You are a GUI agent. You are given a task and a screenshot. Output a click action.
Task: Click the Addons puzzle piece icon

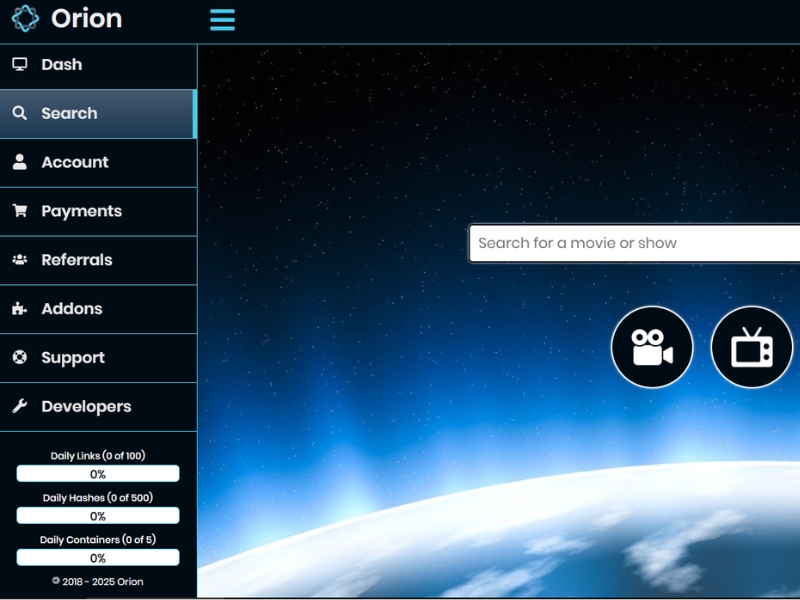point(19,309)
